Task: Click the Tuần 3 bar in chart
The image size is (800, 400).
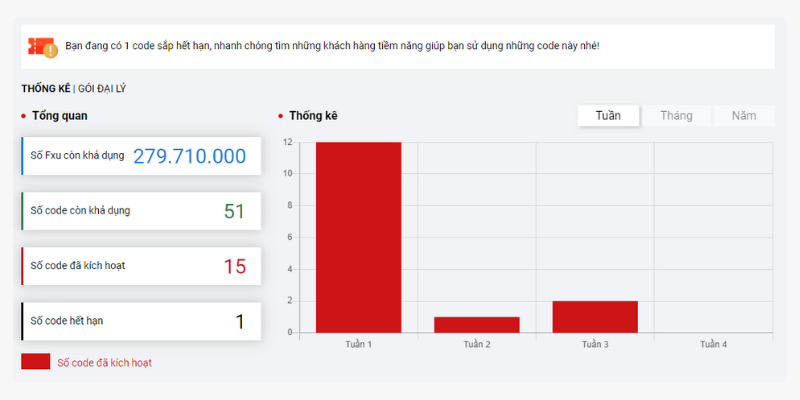Action: (x=594, y=316)
